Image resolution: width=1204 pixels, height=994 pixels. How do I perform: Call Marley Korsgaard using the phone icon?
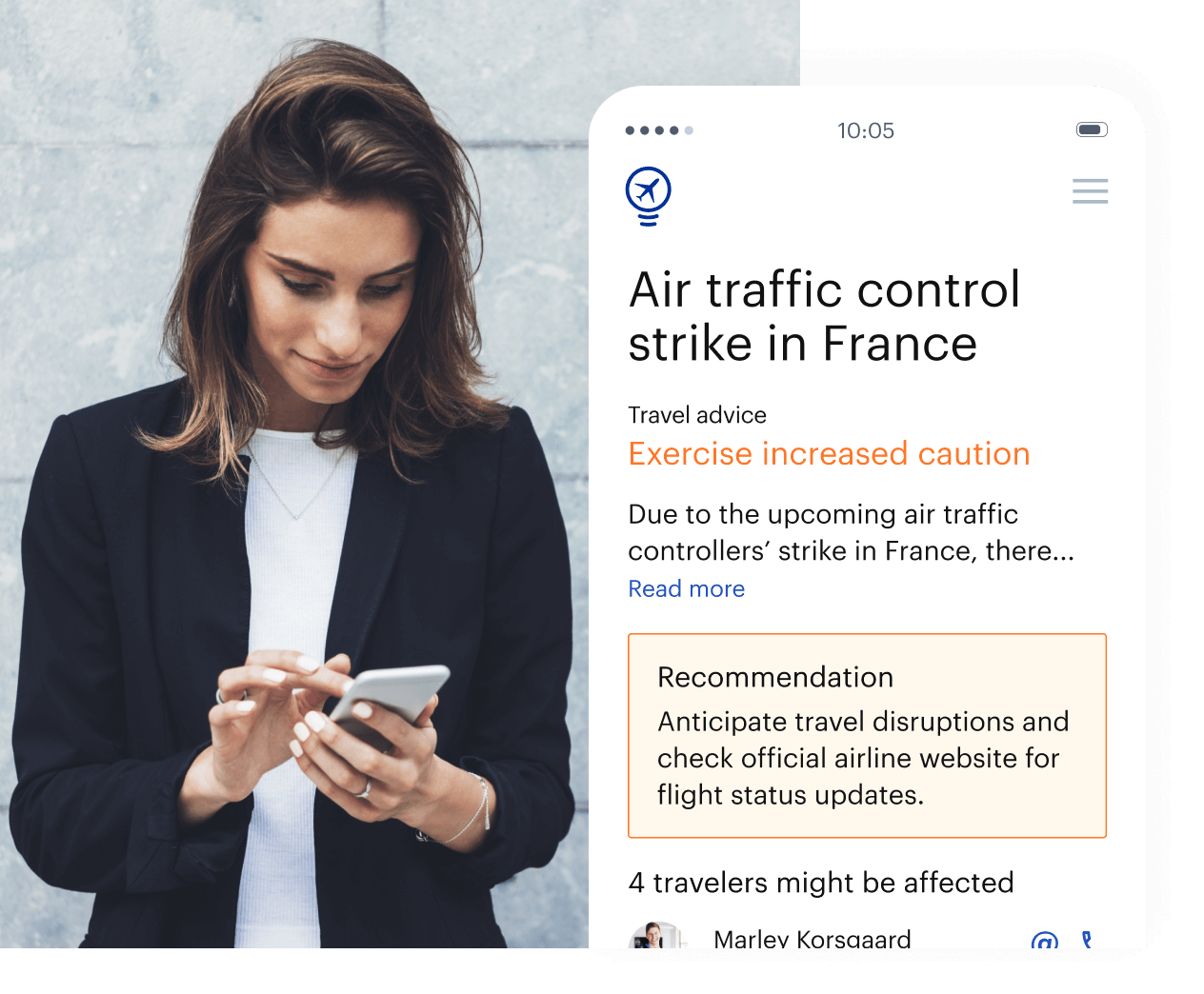click(x=1087, y=940)
